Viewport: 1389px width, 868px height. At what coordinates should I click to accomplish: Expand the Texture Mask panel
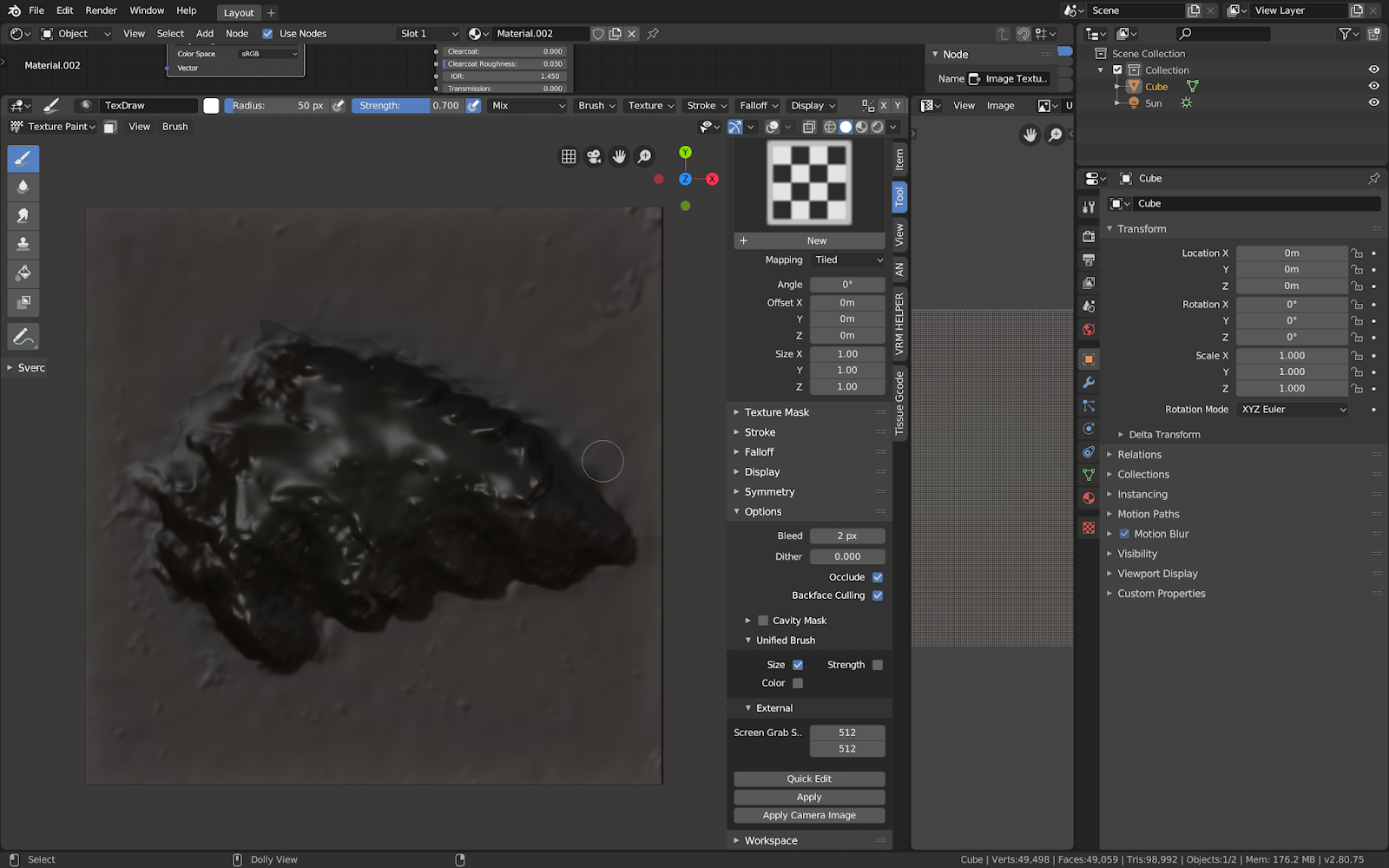(x=776, y=412)
